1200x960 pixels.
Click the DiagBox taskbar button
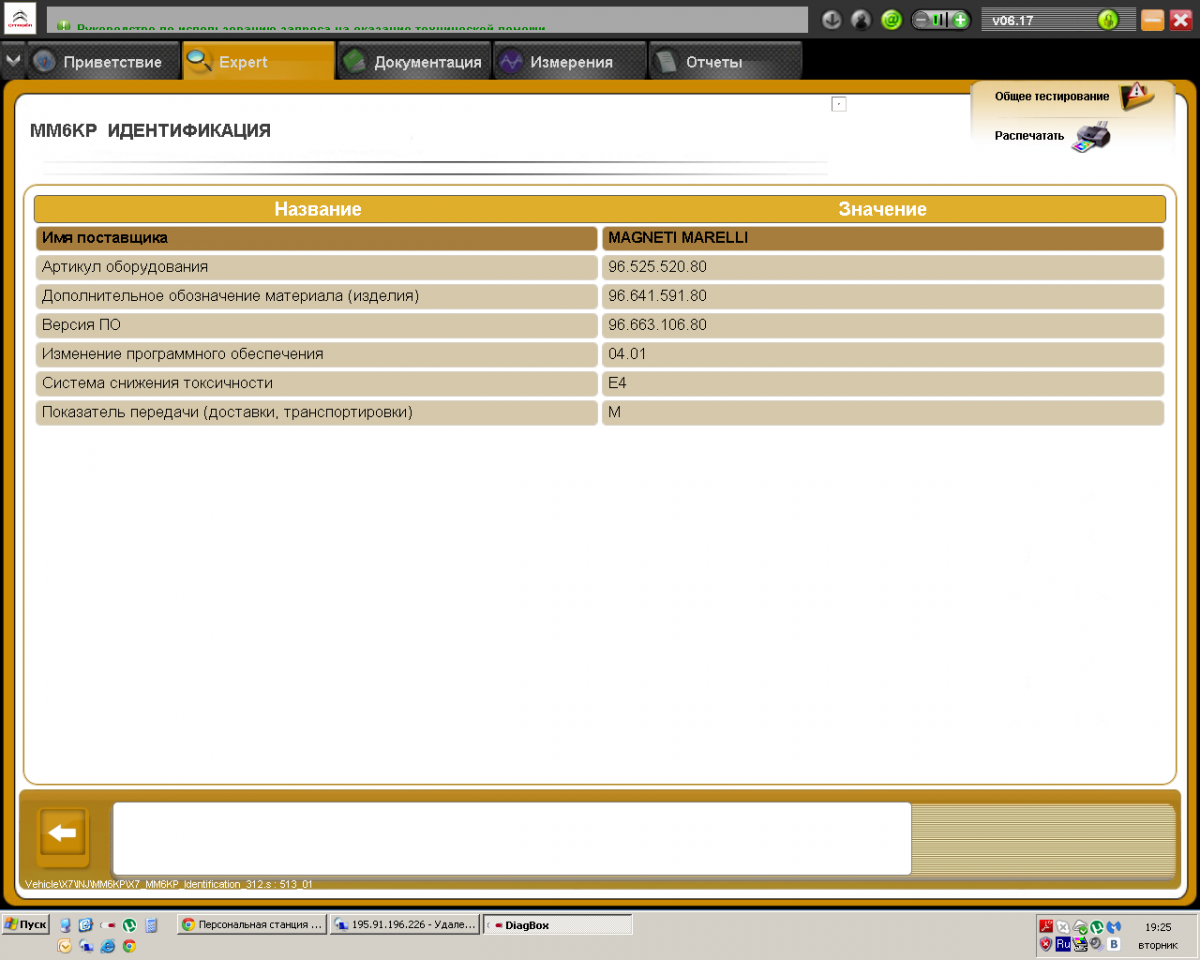tap(558, 925)
